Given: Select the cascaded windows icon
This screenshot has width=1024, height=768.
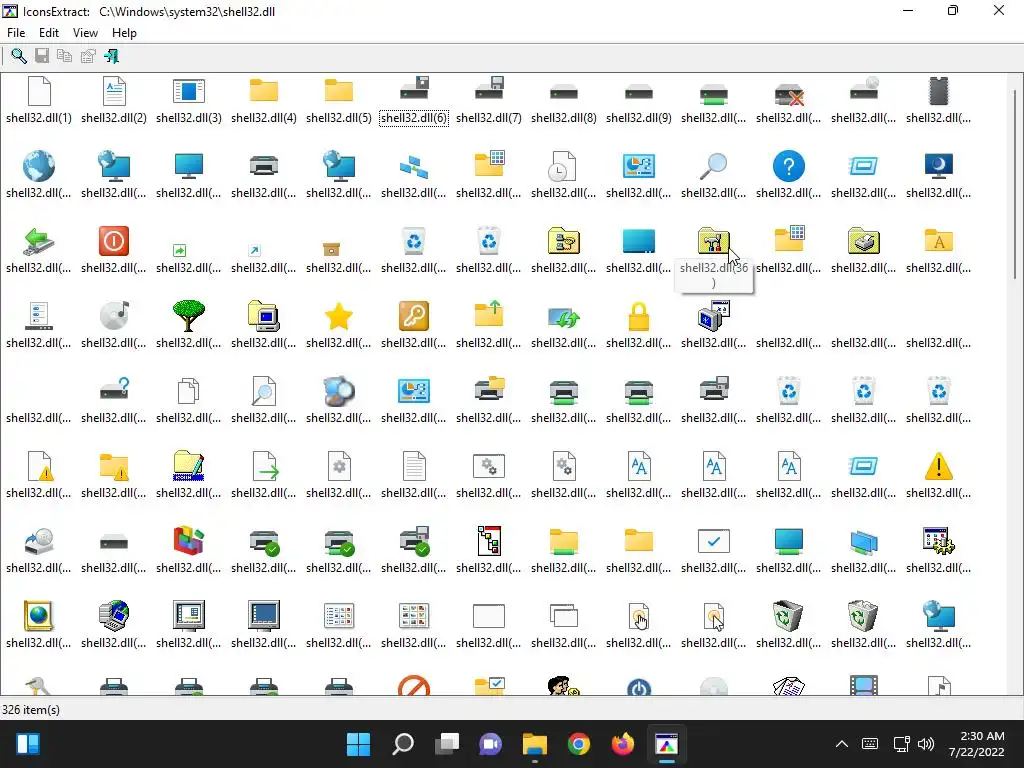Looking at the screenshot, I should coord(564,616).
